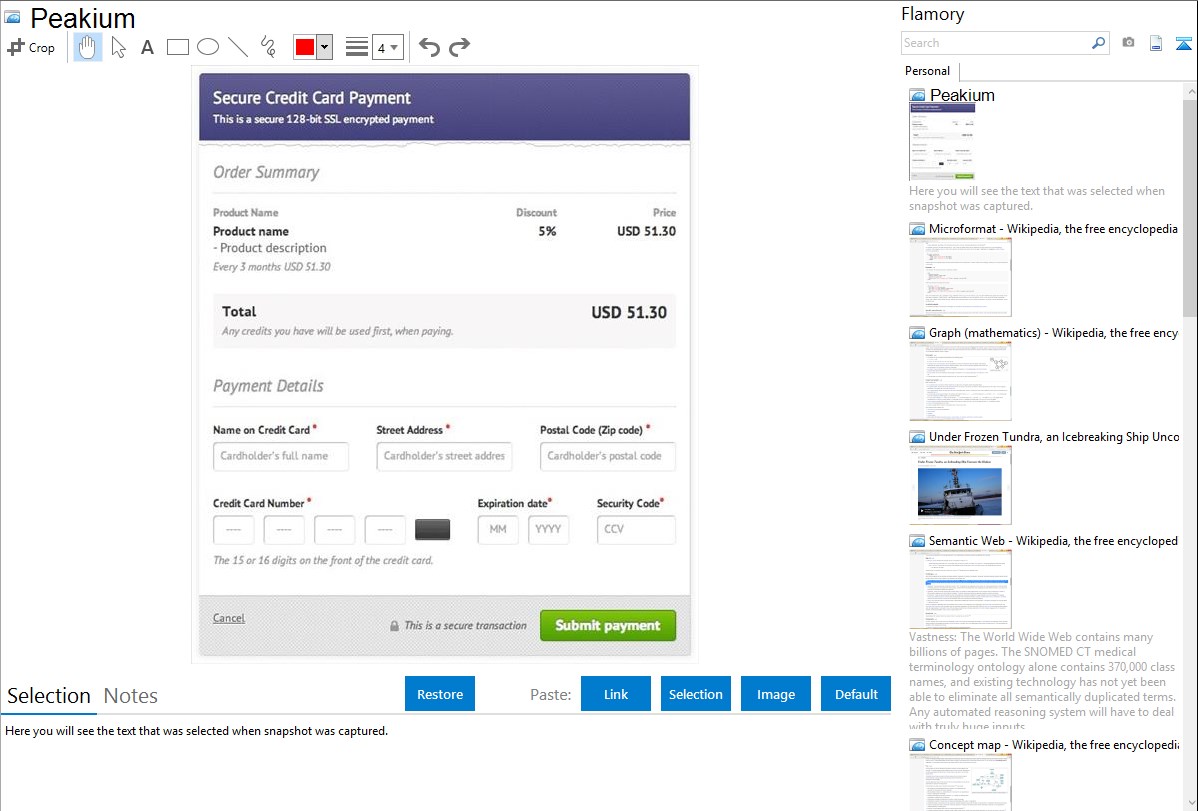
Task: Click the CCV security code field
Action: coord(636,530)
